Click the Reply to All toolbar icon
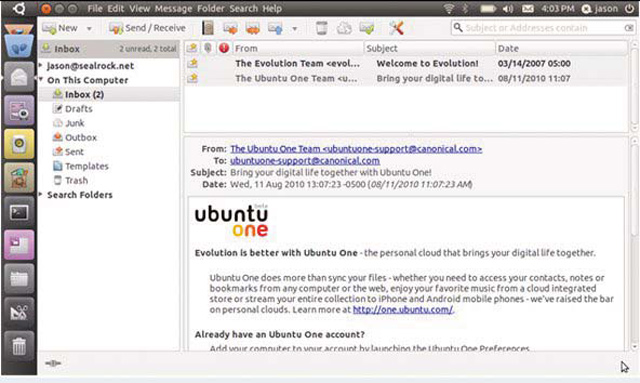 click(x=253, y=28)
